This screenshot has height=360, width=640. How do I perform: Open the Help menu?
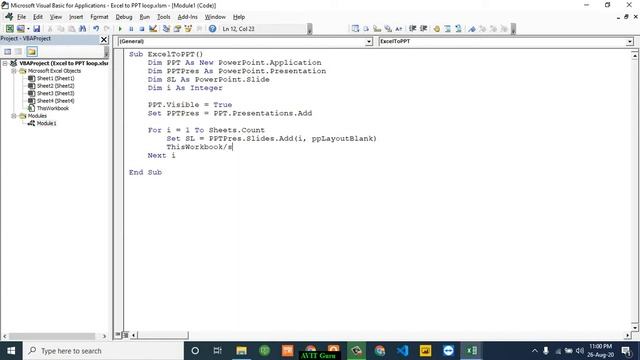(x=239, y=17)
